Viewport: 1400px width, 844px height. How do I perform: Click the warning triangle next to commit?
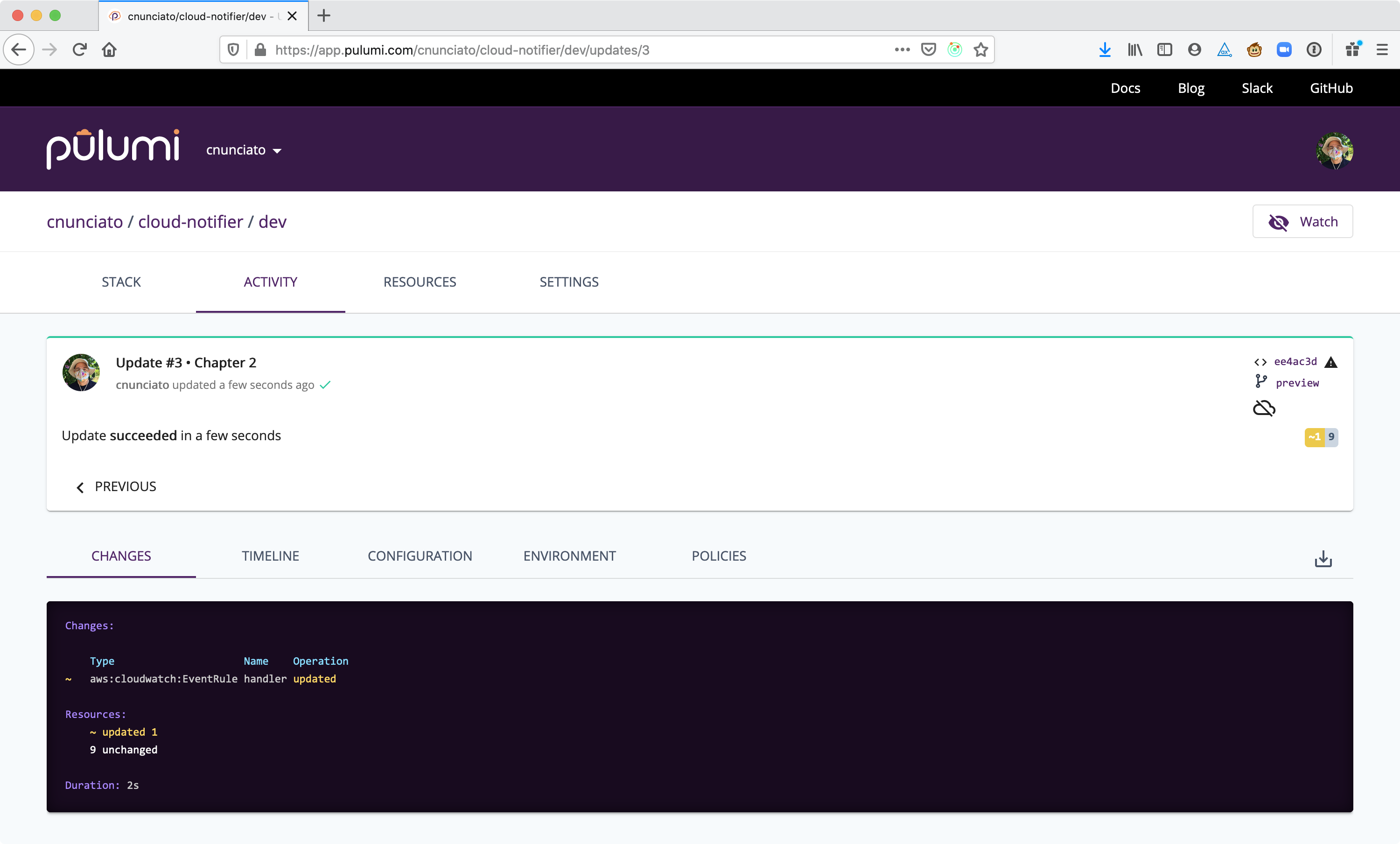coord(1330,362)
